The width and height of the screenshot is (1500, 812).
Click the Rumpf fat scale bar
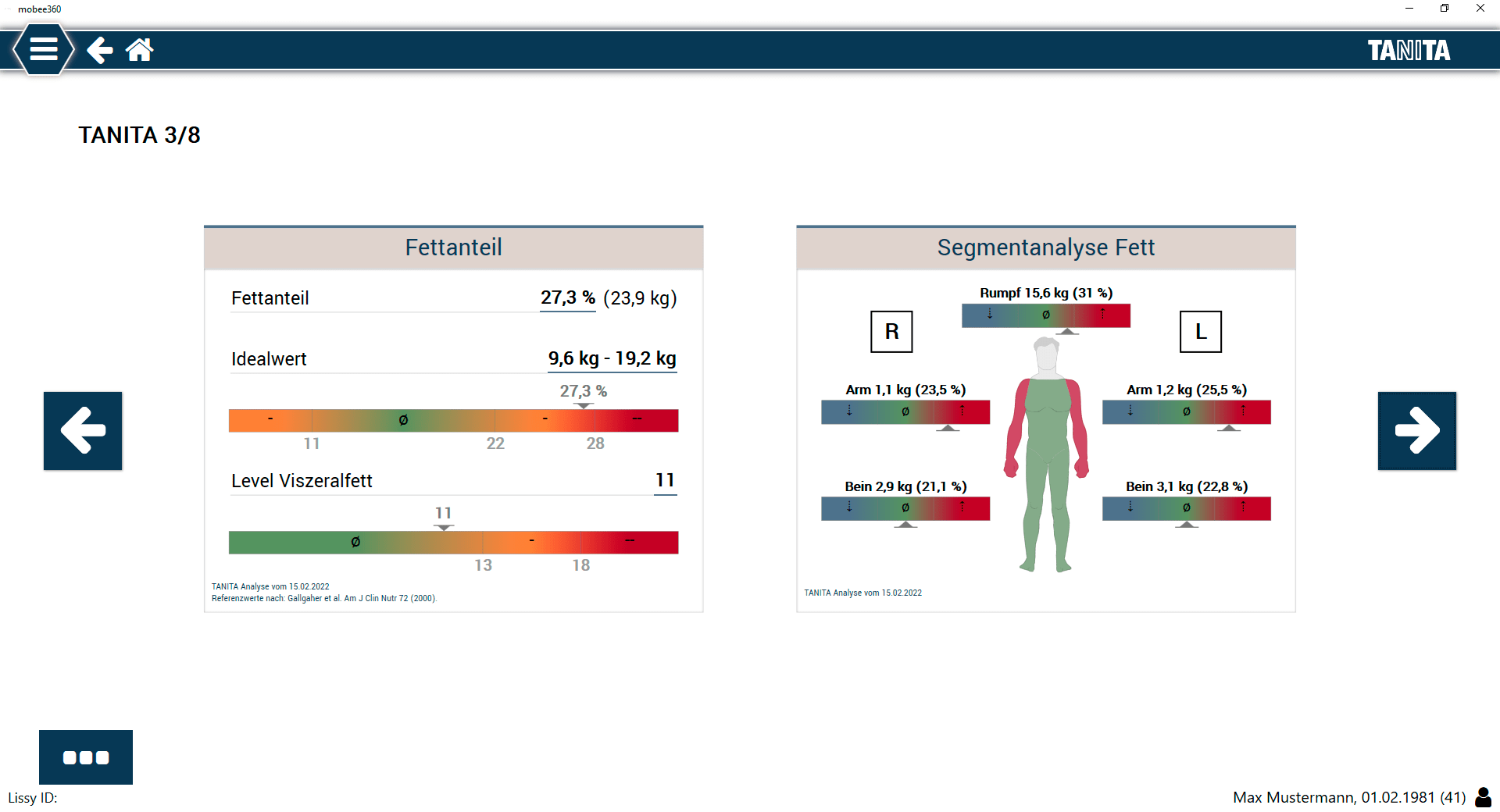pos(1045,315)
